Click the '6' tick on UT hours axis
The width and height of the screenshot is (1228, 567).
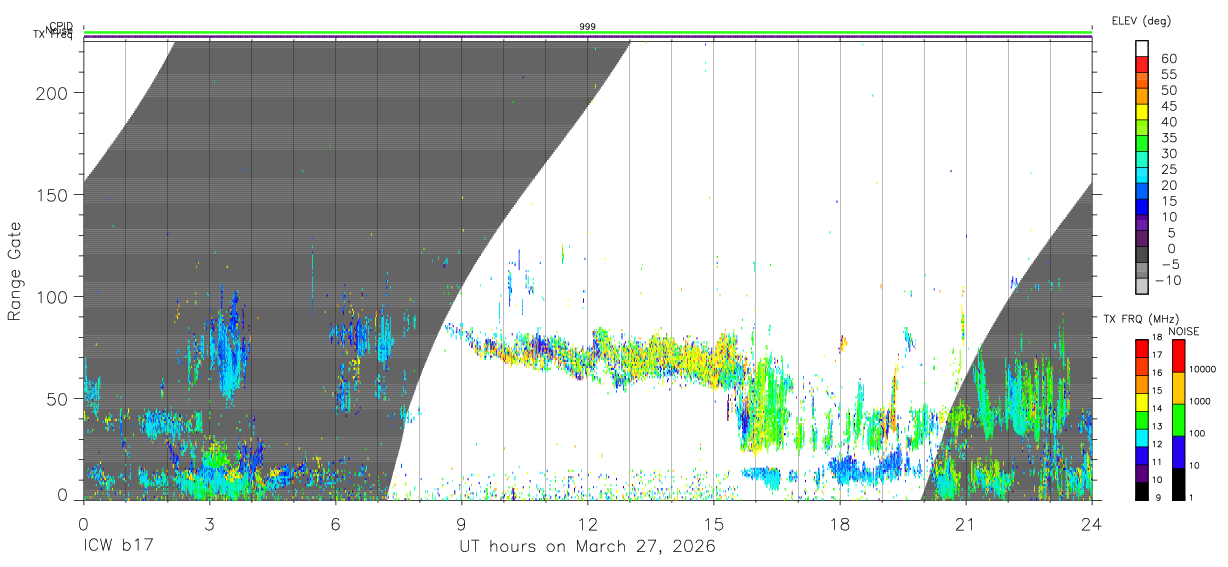(x=335, y=522)
